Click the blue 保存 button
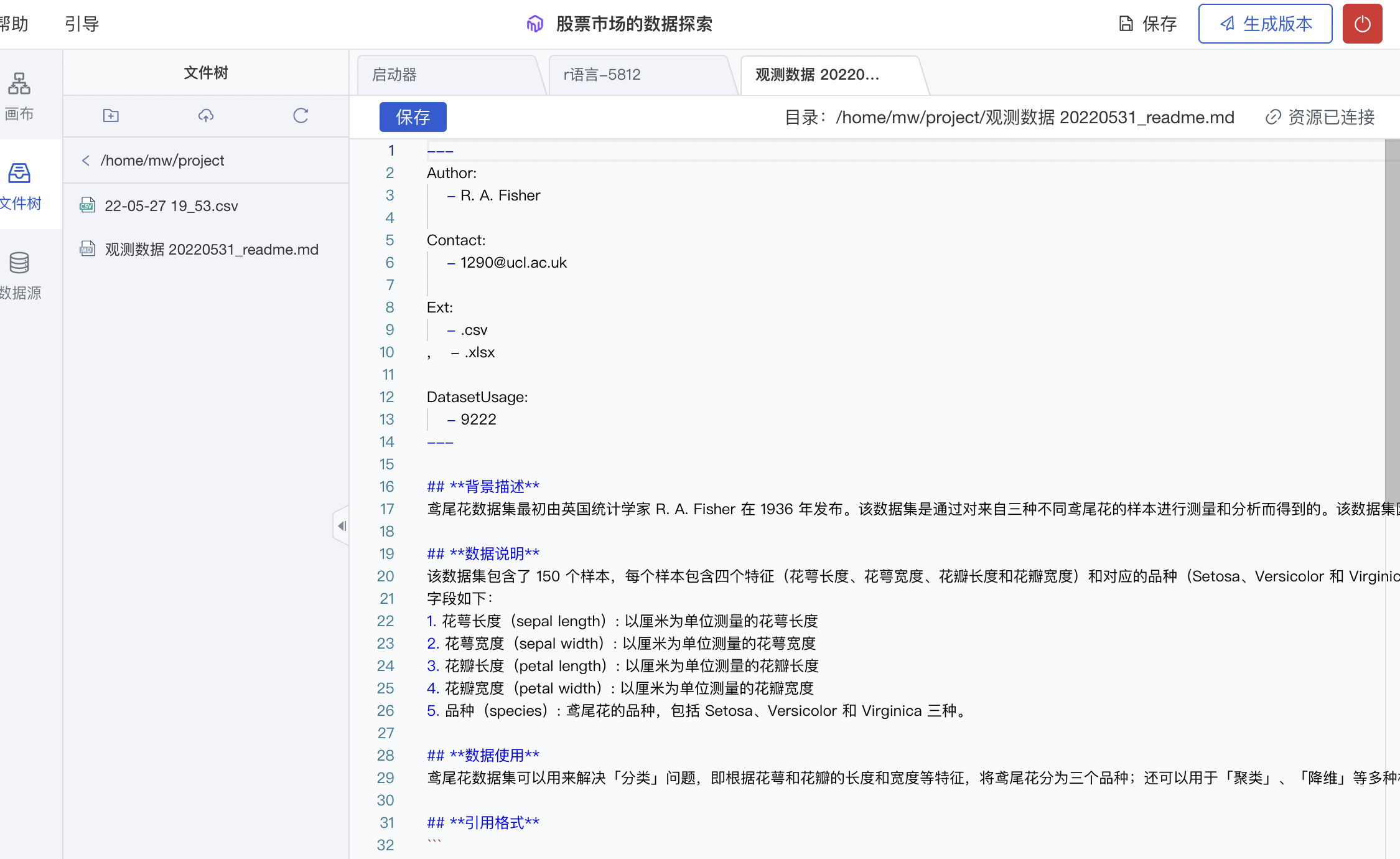This screenshot has height=859, width=1400. click(413, 117)
